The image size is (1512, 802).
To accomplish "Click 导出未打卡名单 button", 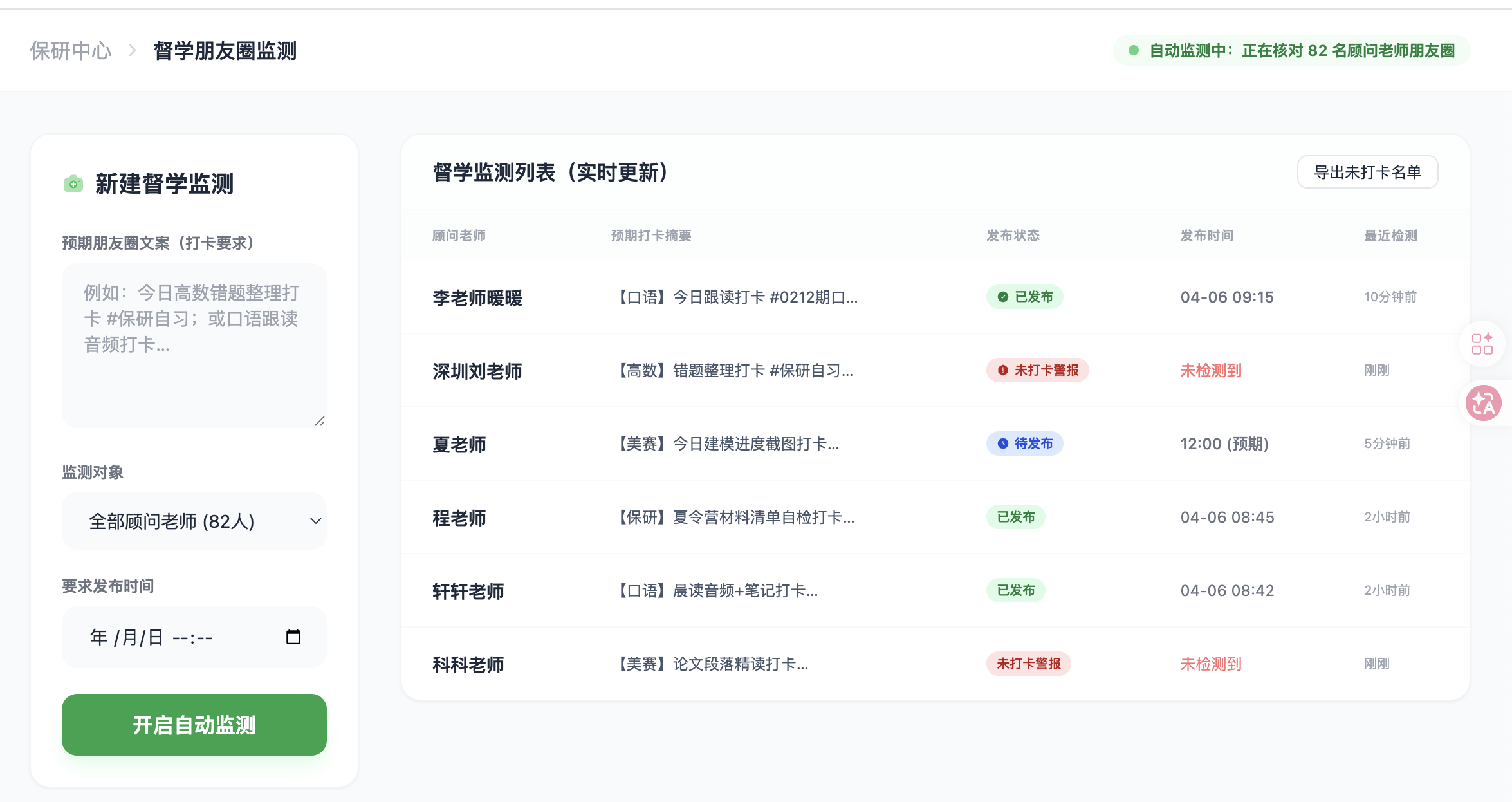I will (1368, 172).
